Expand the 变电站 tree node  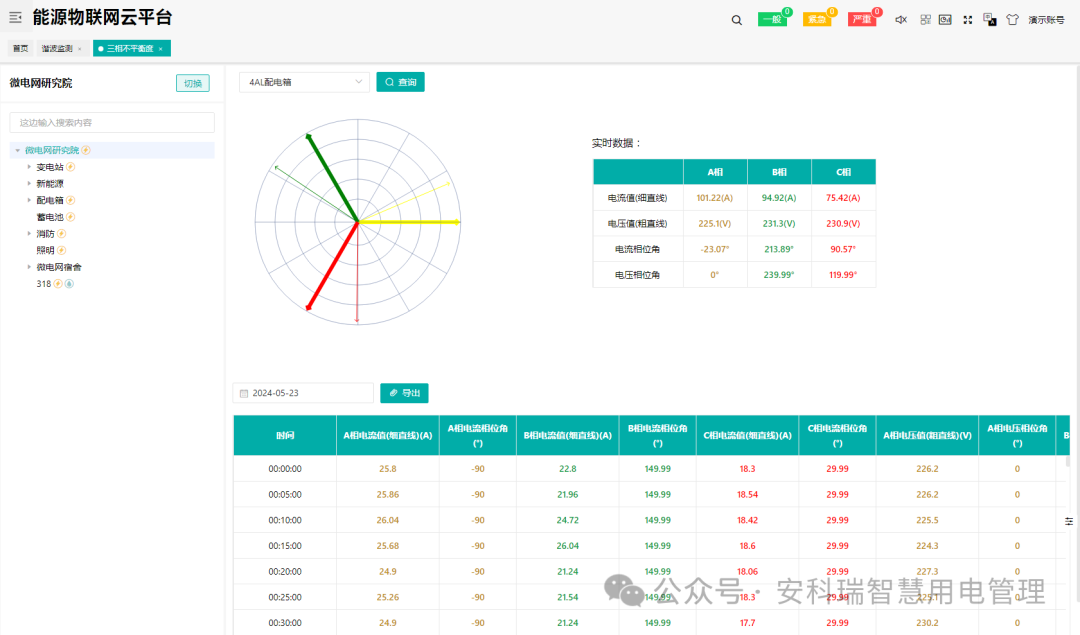(x=29, y=167)
